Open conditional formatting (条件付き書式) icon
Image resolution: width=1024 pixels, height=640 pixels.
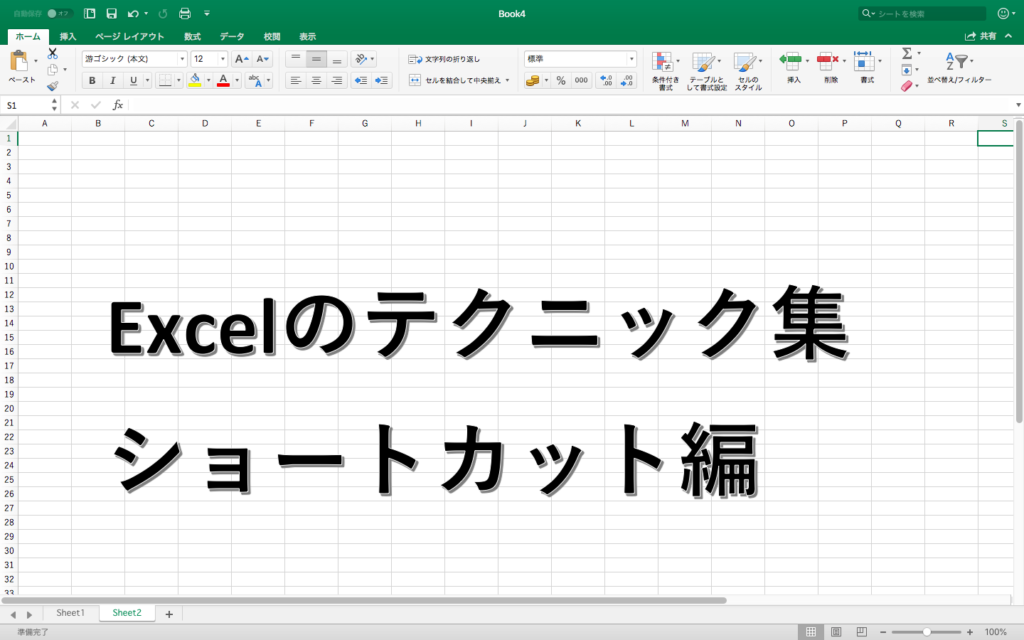662,62
